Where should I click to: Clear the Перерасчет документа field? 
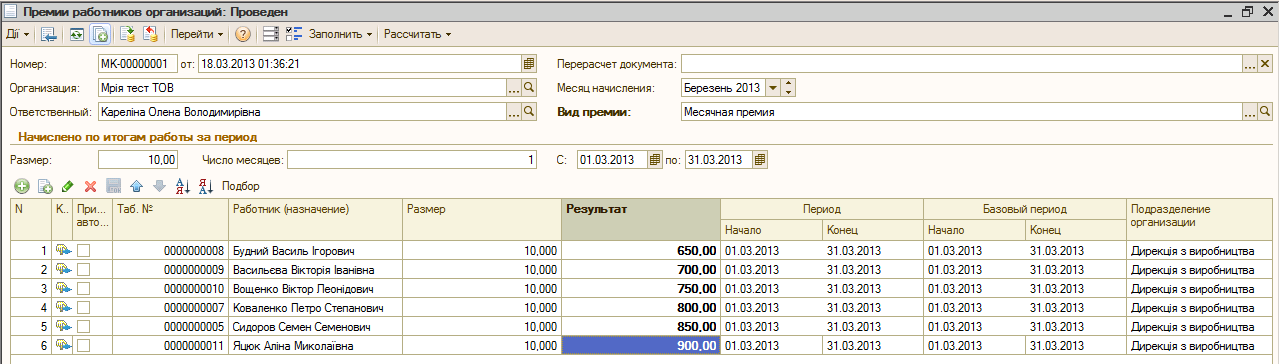[1264, 63]
